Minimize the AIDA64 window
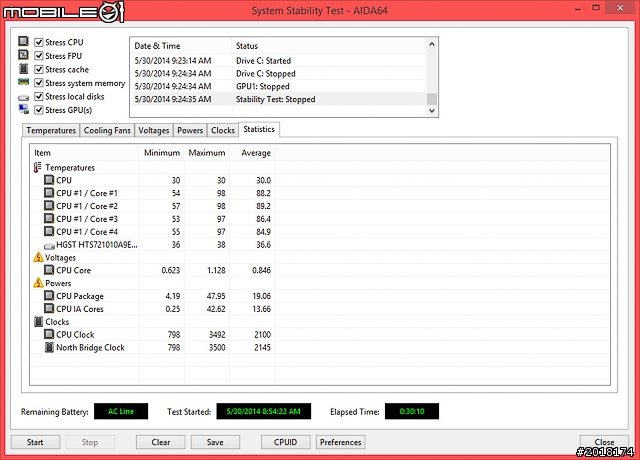 coord(578,8)
